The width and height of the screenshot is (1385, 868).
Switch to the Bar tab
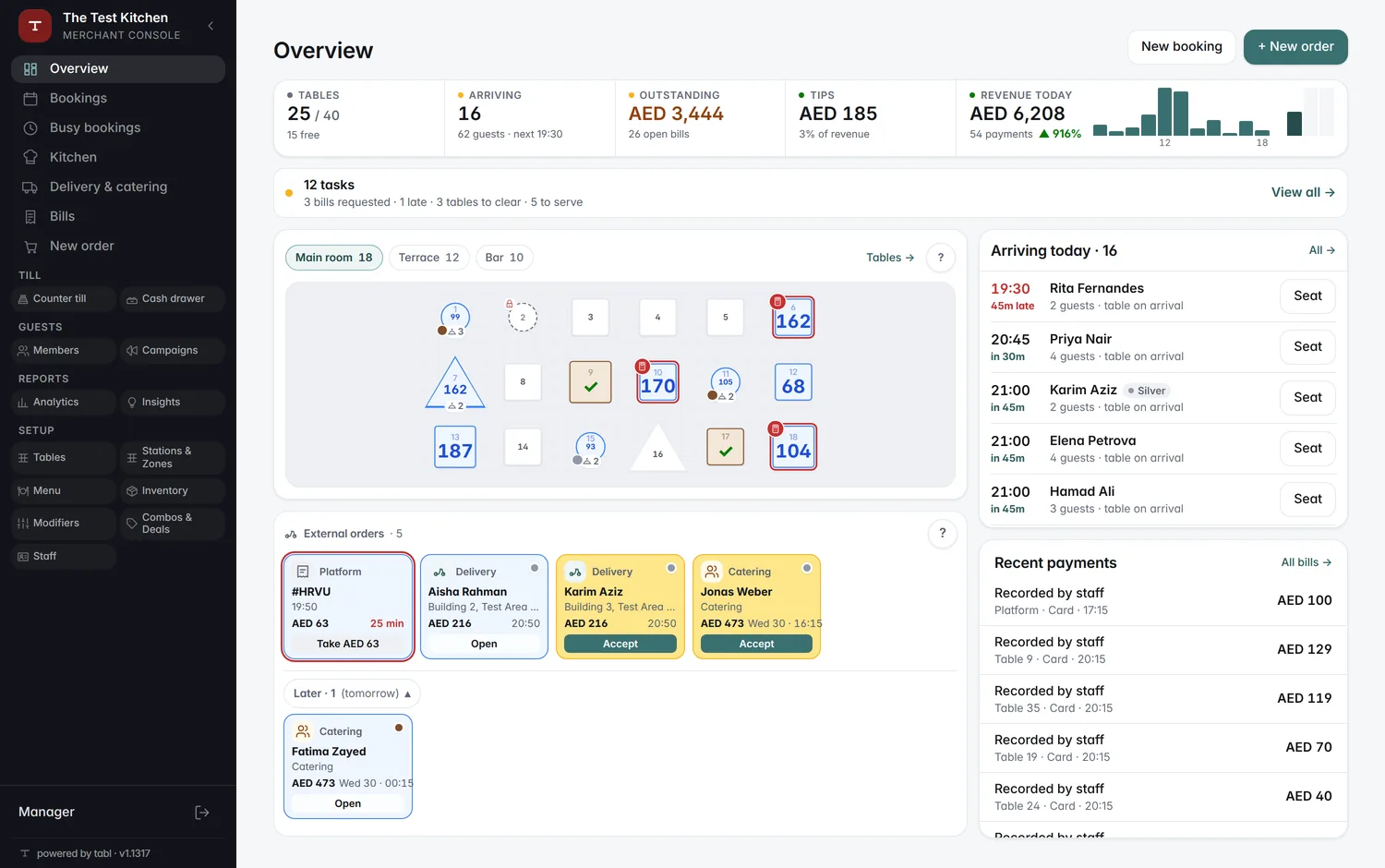[504, 258]
